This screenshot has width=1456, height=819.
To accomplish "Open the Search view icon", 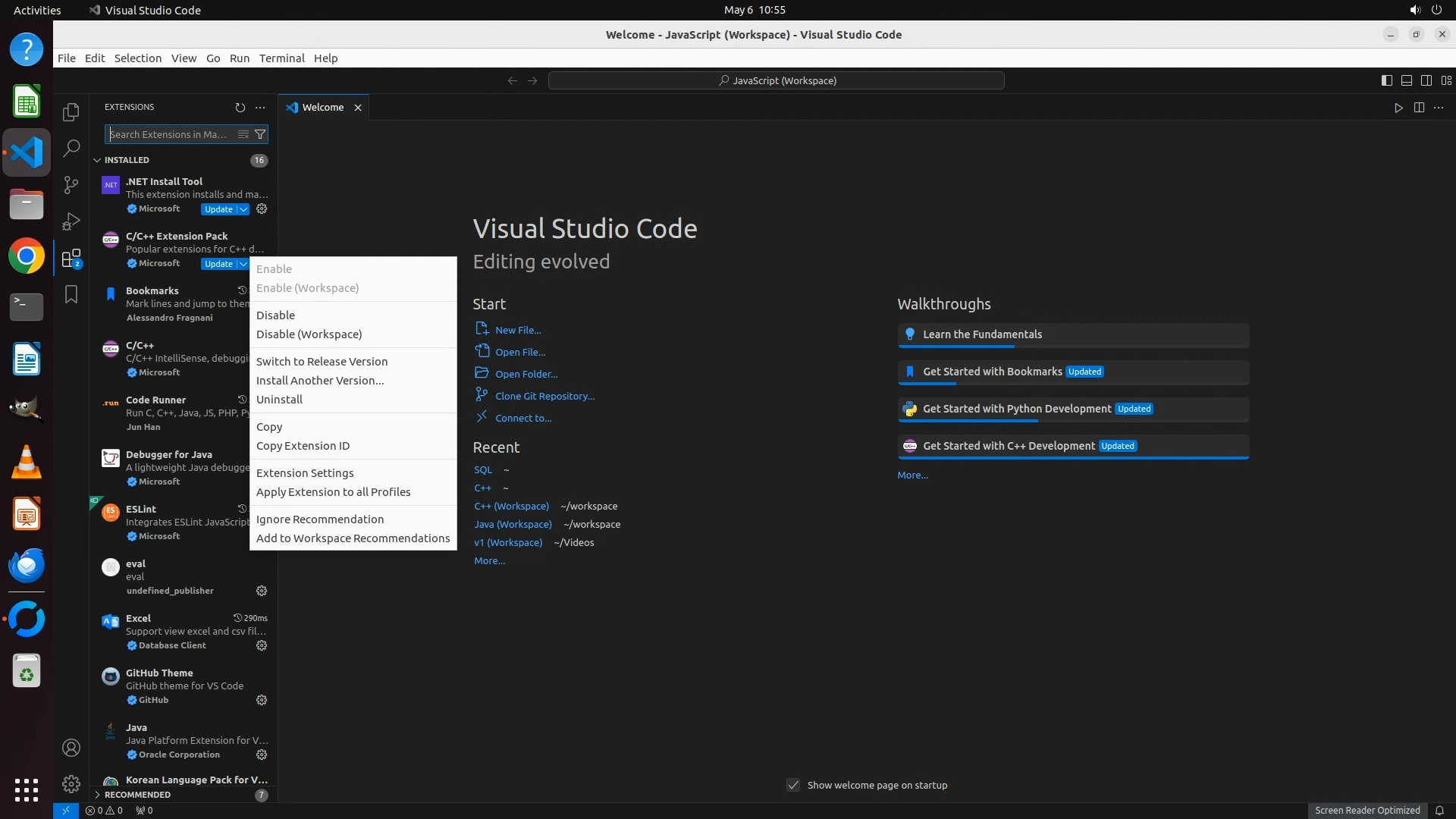I will [x=71, y=148].
